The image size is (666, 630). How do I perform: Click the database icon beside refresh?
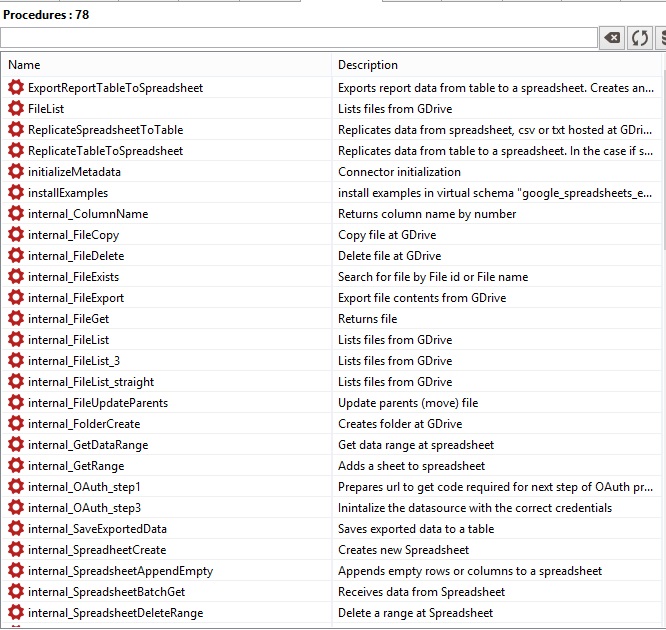(661, 38)
